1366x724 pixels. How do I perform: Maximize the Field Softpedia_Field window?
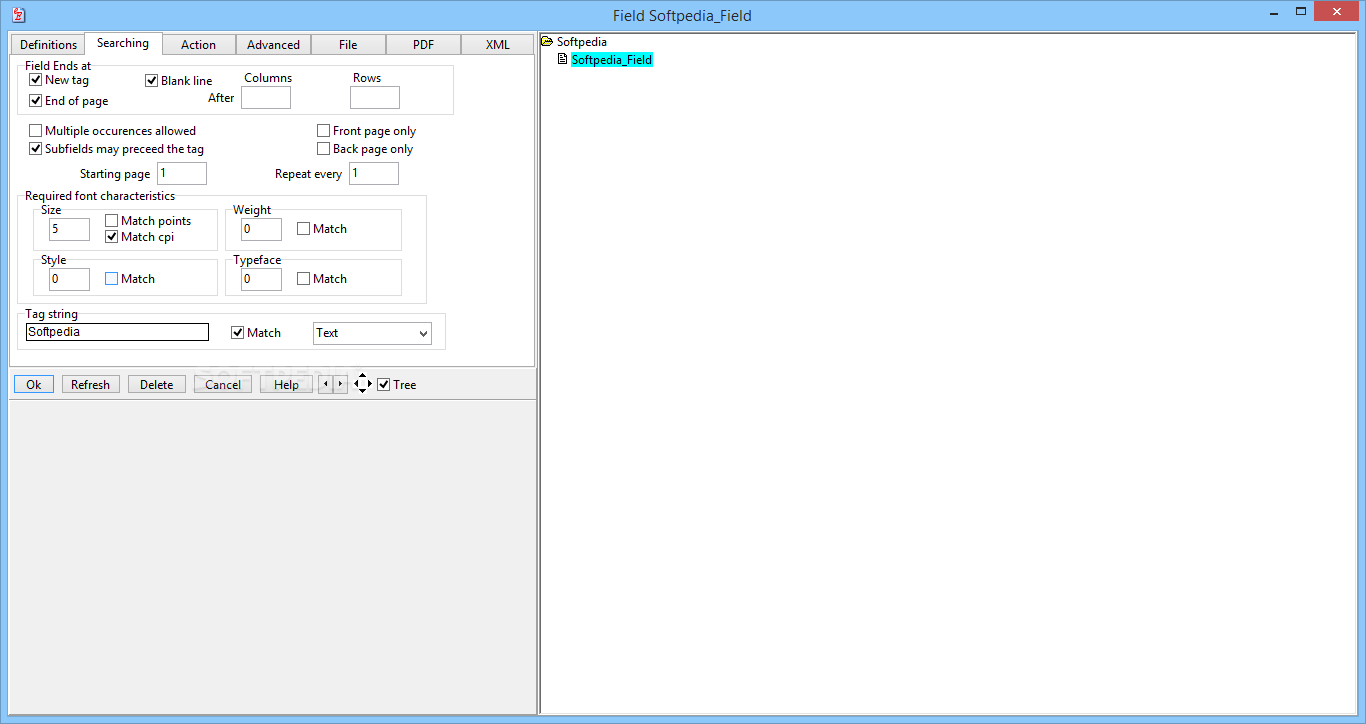tap(1301, 11)
